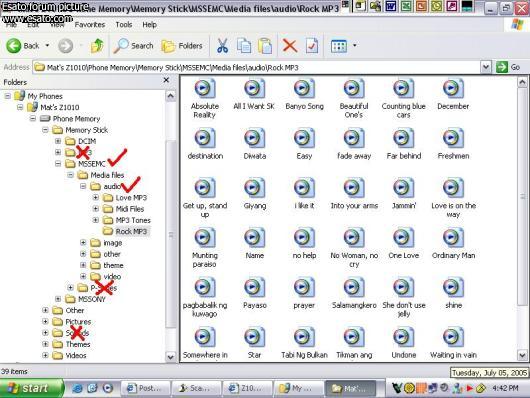Select the shine audio file
This screenshot has height=398, width=530.
[x=453, y=294]
